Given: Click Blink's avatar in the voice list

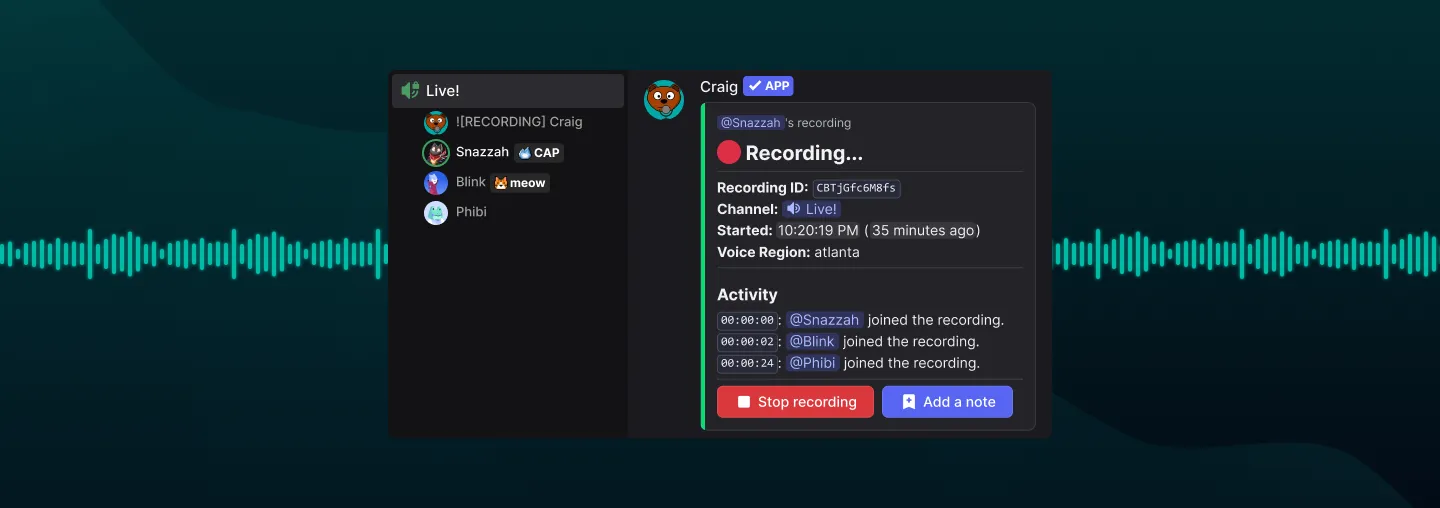Looking at the screenshot, I should pyautogui.click(x=436, y=183).
